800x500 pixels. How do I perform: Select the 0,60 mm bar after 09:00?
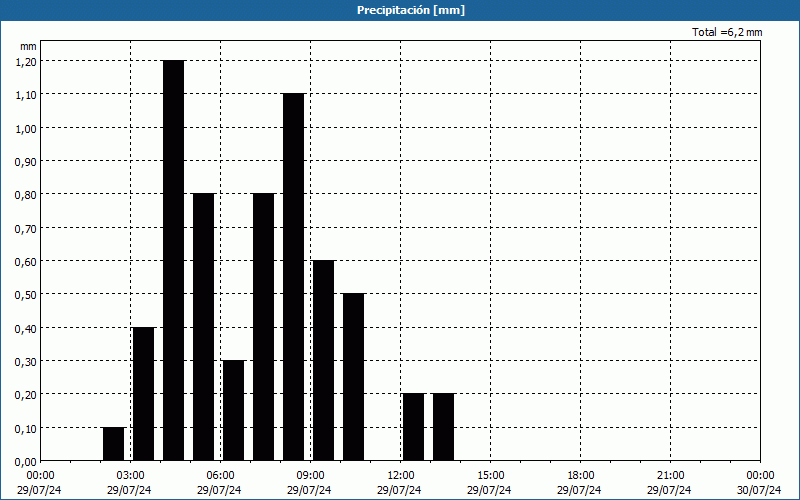(x=323, y=361)
